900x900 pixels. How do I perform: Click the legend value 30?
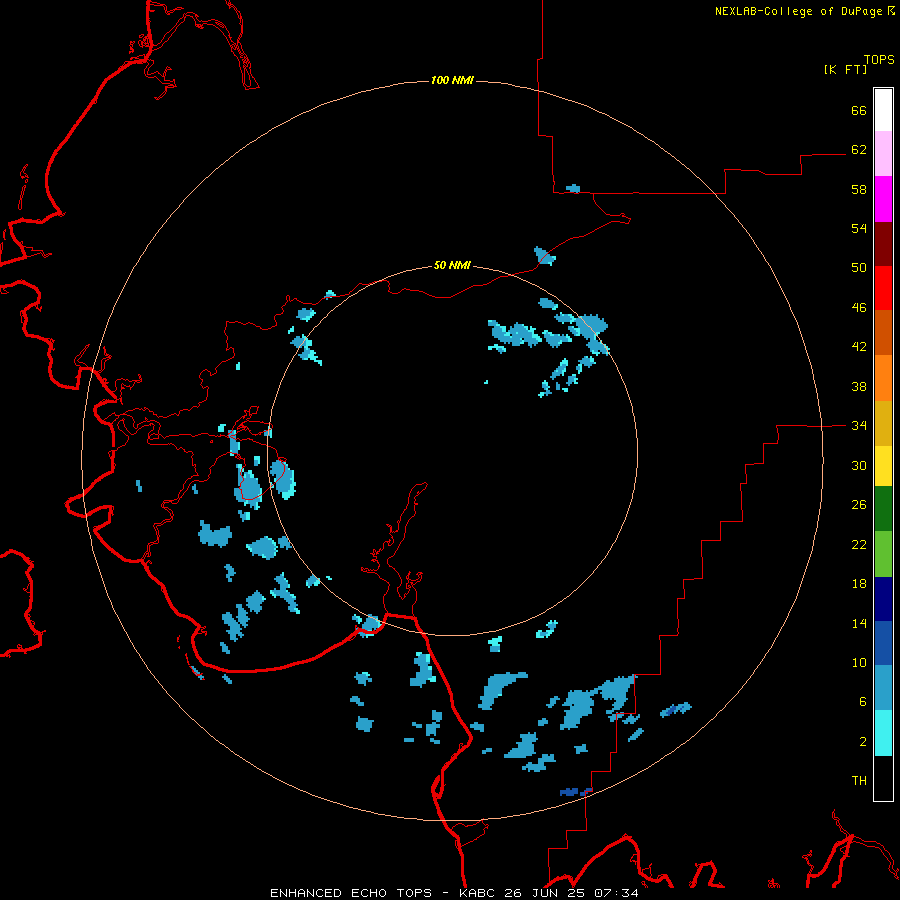pos(859,465)
